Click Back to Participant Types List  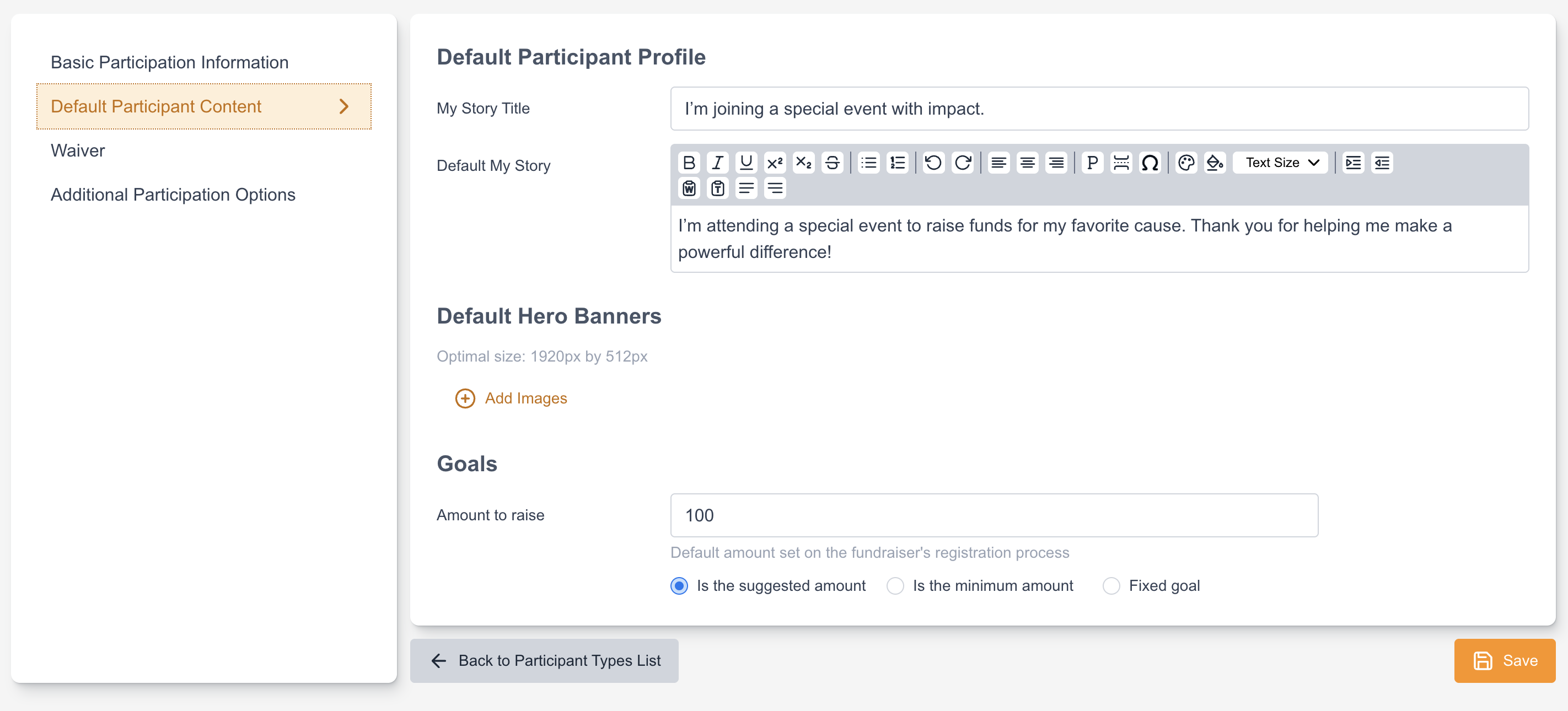click(544, 660)
